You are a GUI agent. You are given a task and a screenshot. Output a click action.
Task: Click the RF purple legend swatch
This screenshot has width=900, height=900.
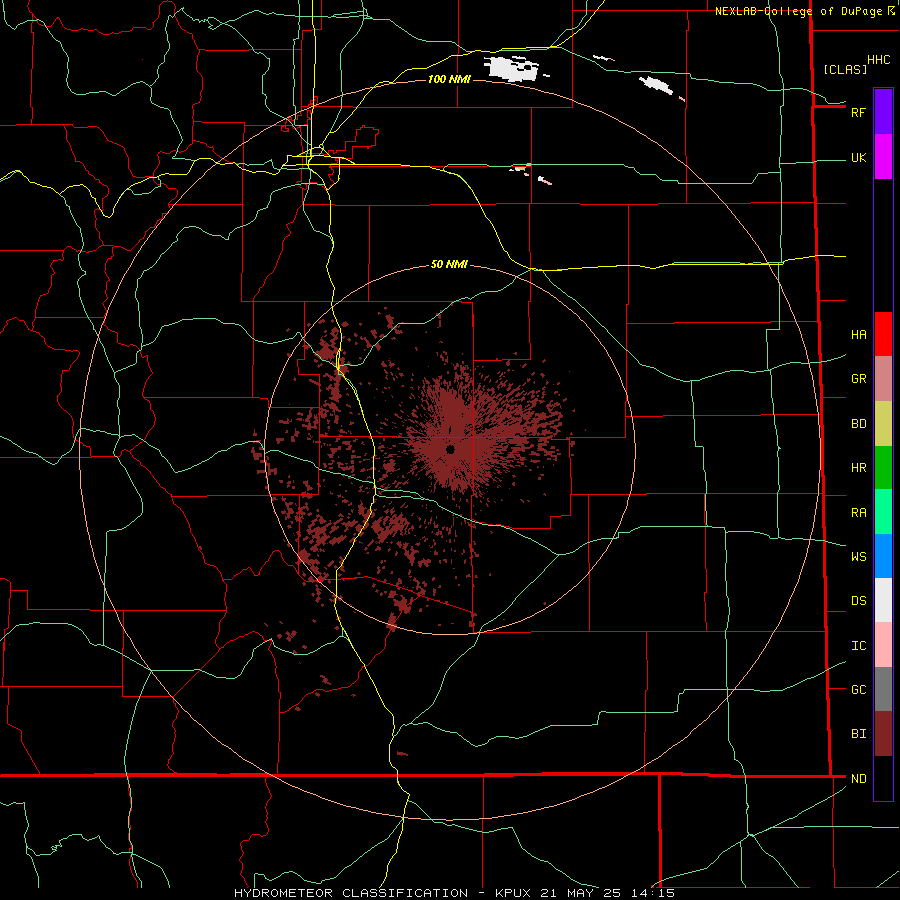tap(883, 112)
